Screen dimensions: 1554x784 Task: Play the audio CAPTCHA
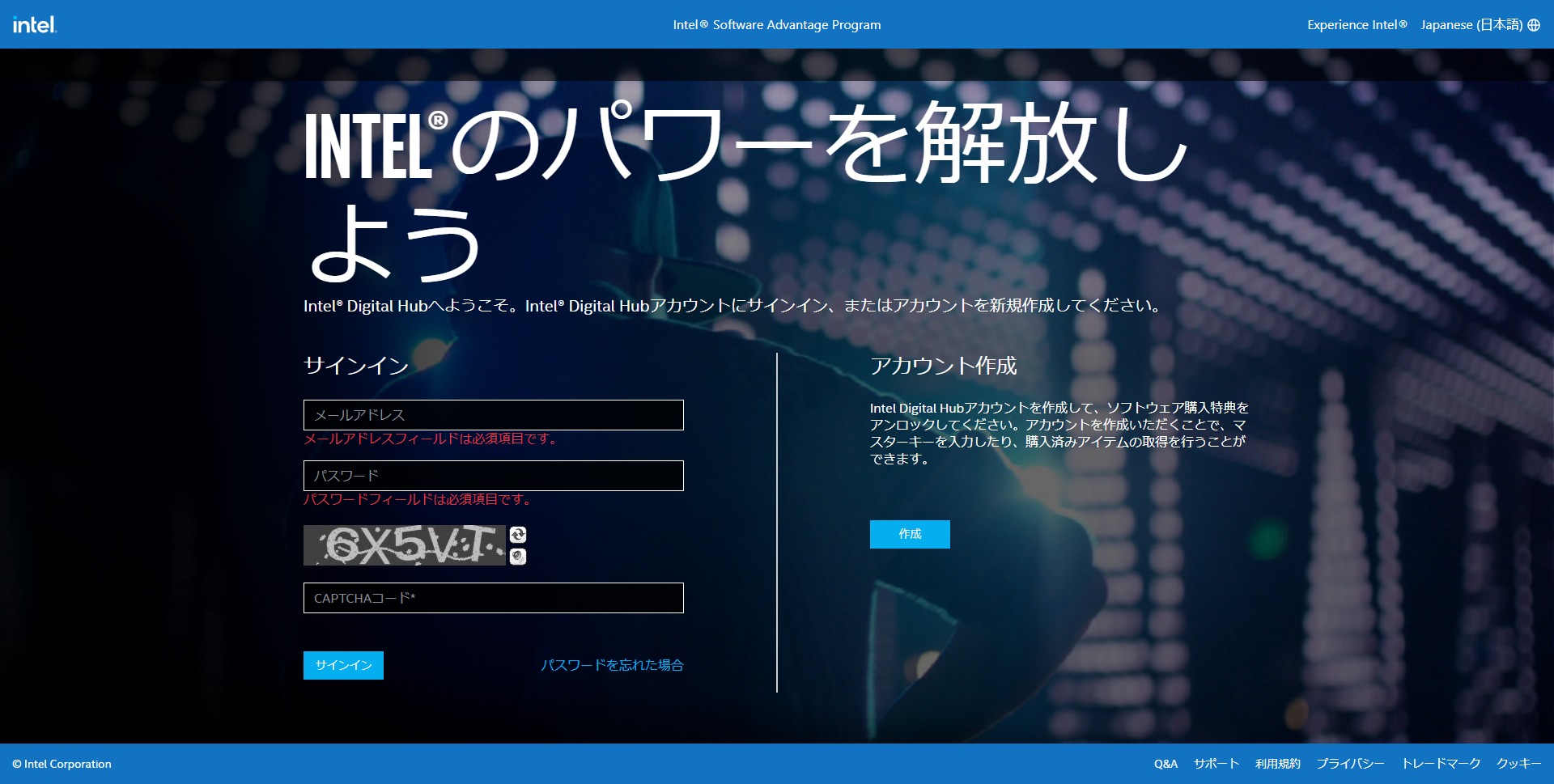(x=518, y=556)
